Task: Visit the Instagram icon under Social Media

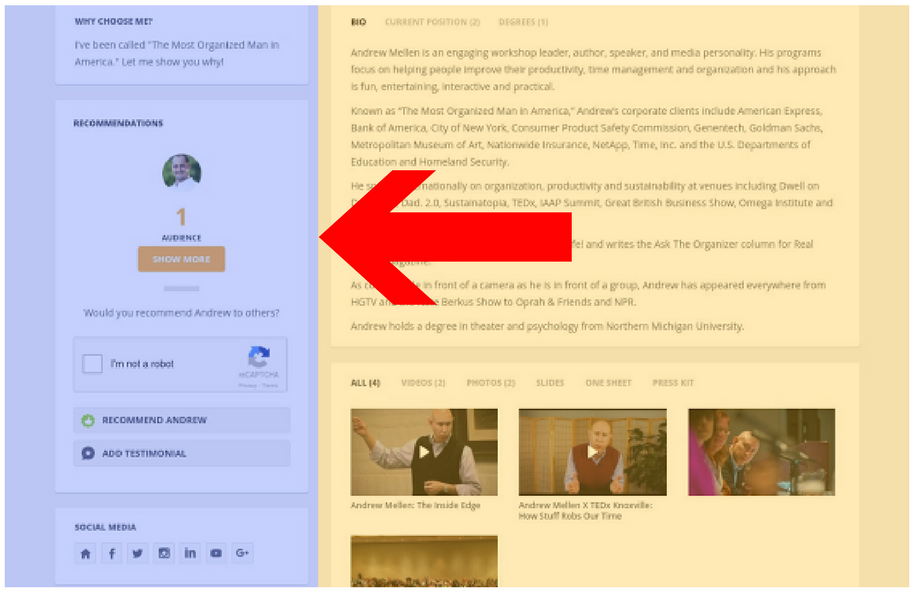Action: (x=164, y=552)
